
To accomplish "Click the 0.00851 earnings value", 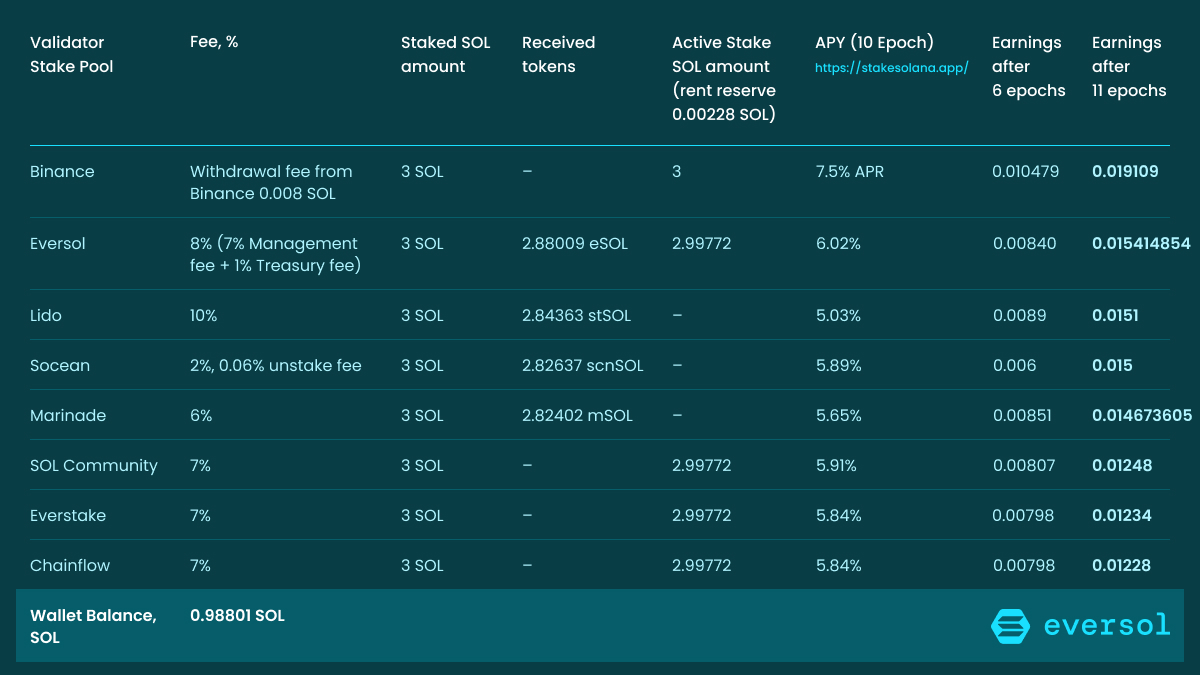I will pyautogui.click(x=1022, y=416).
